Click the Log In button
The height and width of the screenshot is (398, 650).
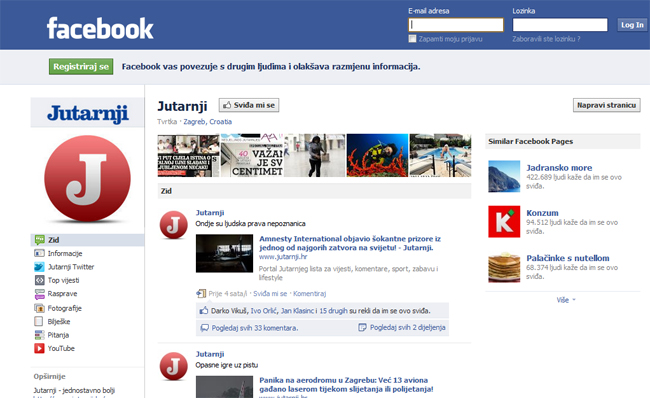pyautogui.click(x=632, y=25)
